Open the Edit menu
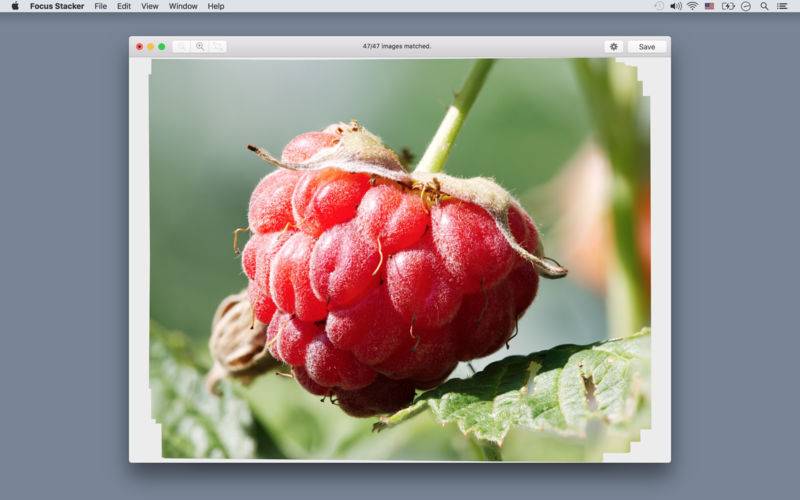The width and height of the screenshot is (800, 500). tap(124, 6)
